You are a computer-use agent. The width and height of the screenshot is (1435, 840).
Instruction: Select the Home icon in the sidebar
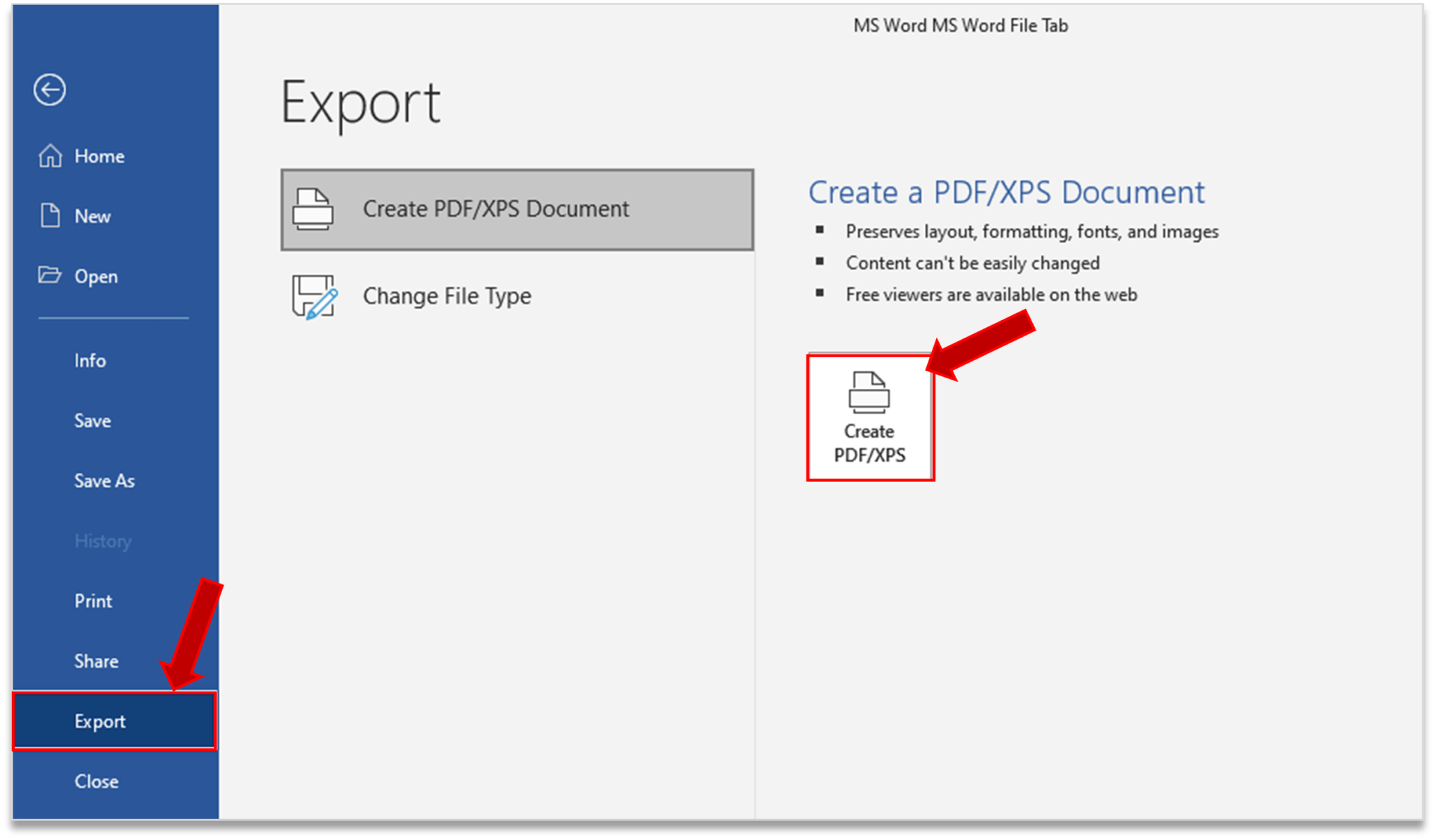(x=50, y=156)
